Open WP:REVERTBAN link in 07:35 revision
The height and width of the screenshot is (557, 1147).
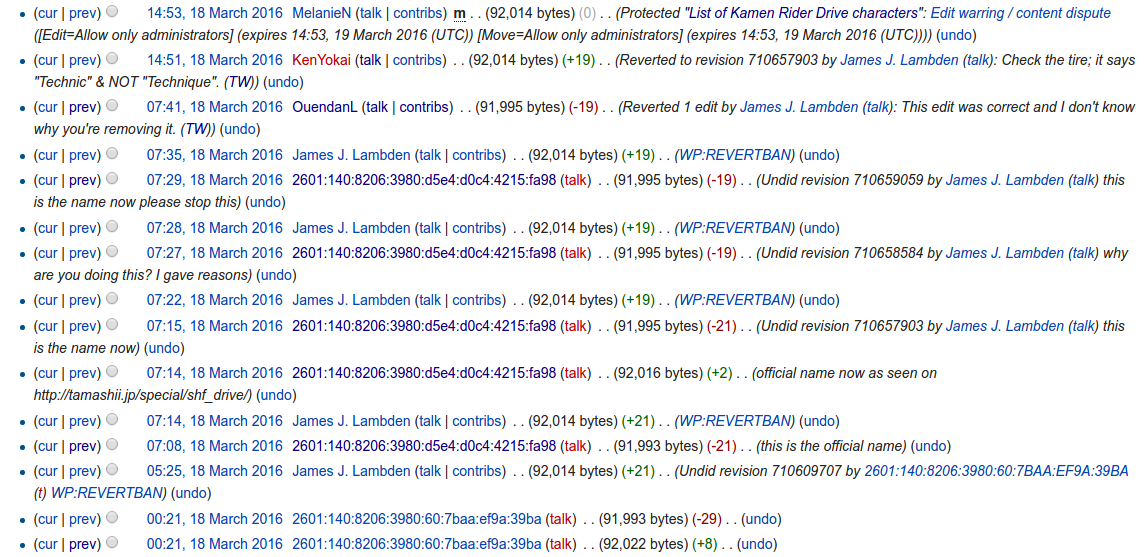point(735,155)
